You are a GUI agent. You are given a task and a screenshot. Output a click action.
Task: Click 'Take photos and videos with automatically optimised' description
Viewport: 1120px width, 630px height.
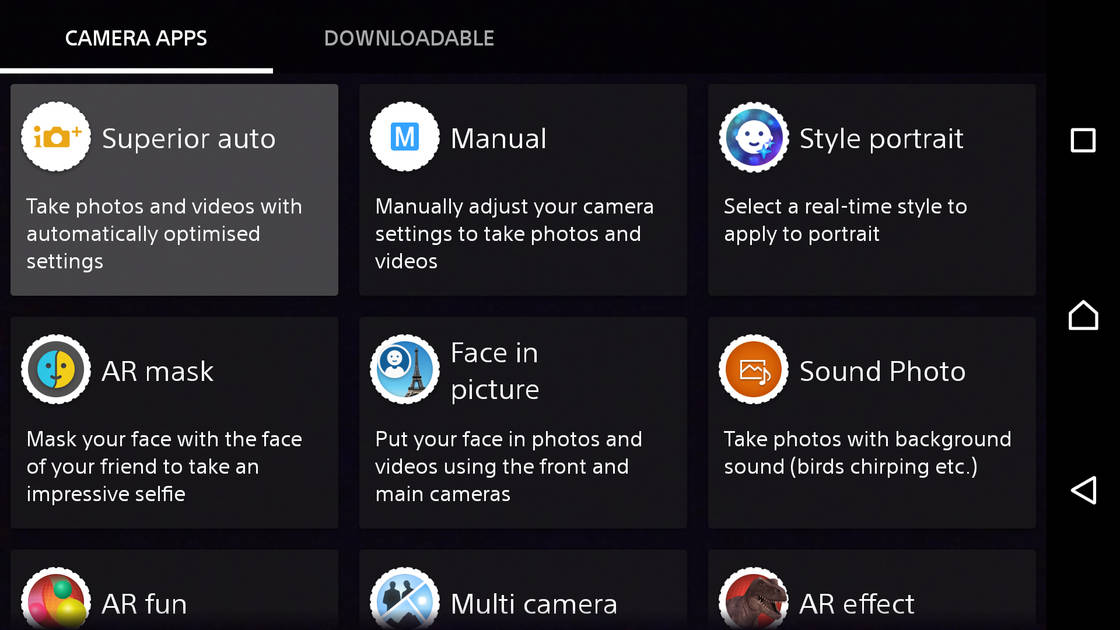click(x=164, y=234)
